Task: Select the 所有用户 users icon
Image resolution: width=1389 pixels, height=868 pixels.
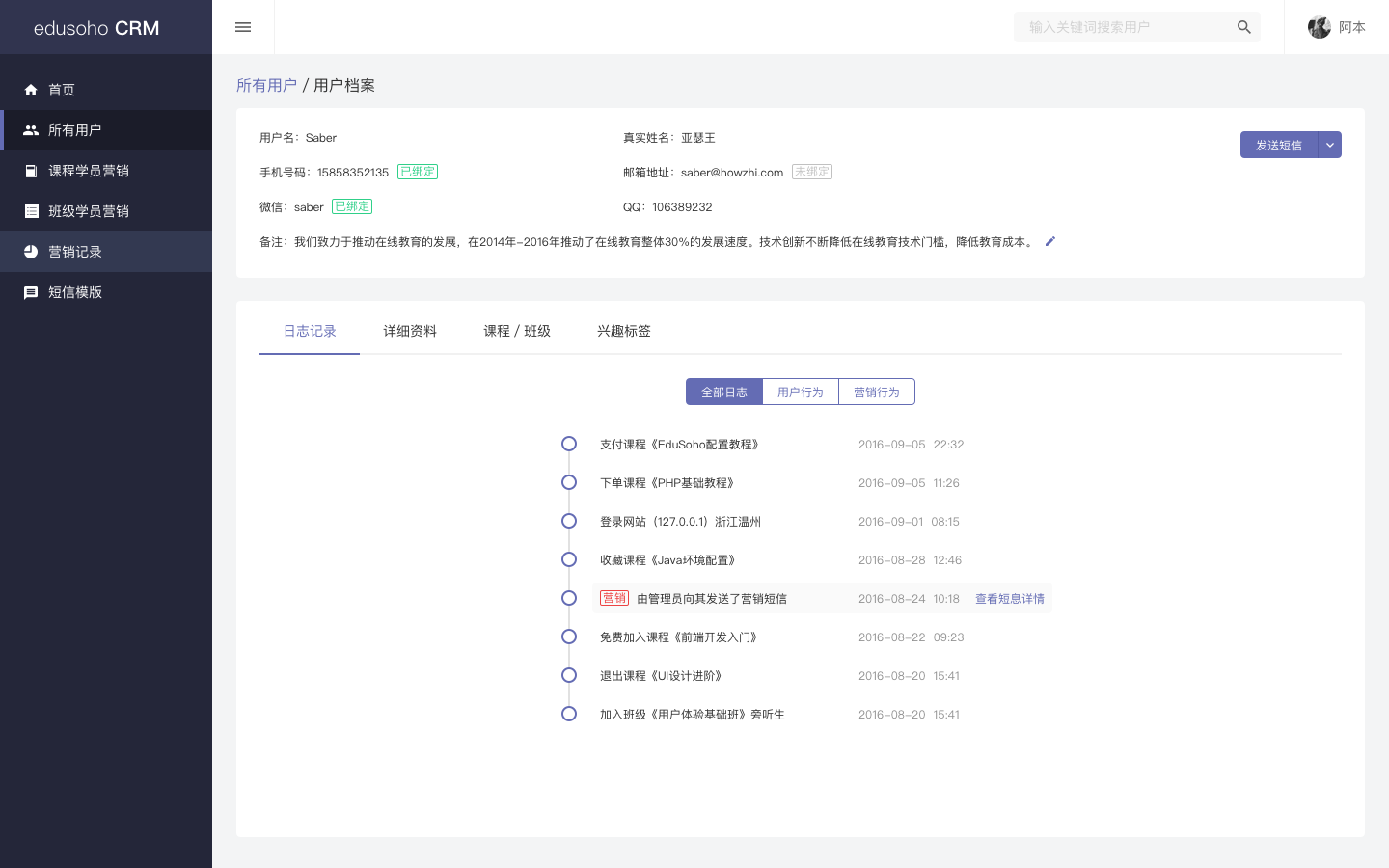Action: 31,130
